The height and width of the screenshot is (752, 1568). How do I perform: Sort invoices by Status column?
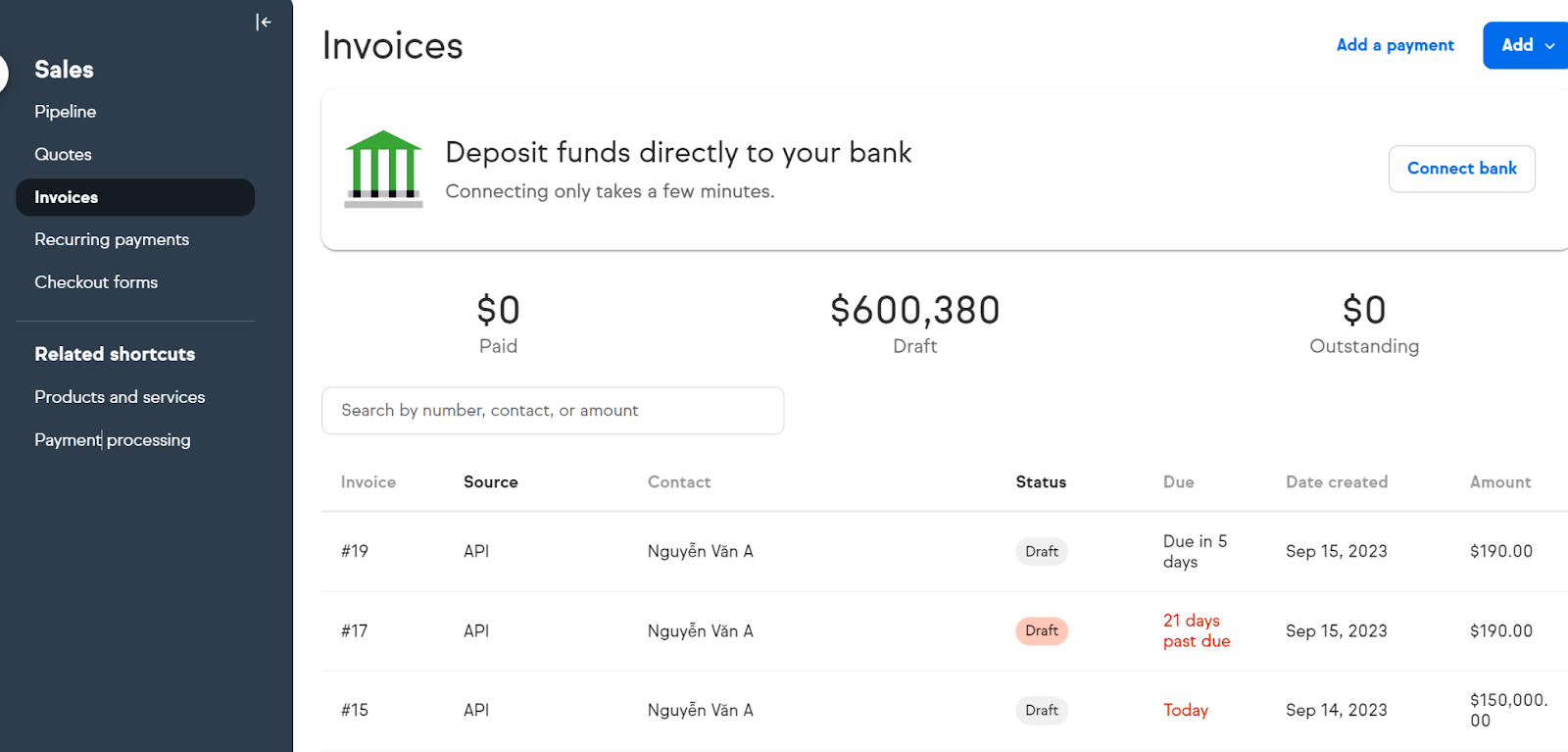pos(1041,482)
